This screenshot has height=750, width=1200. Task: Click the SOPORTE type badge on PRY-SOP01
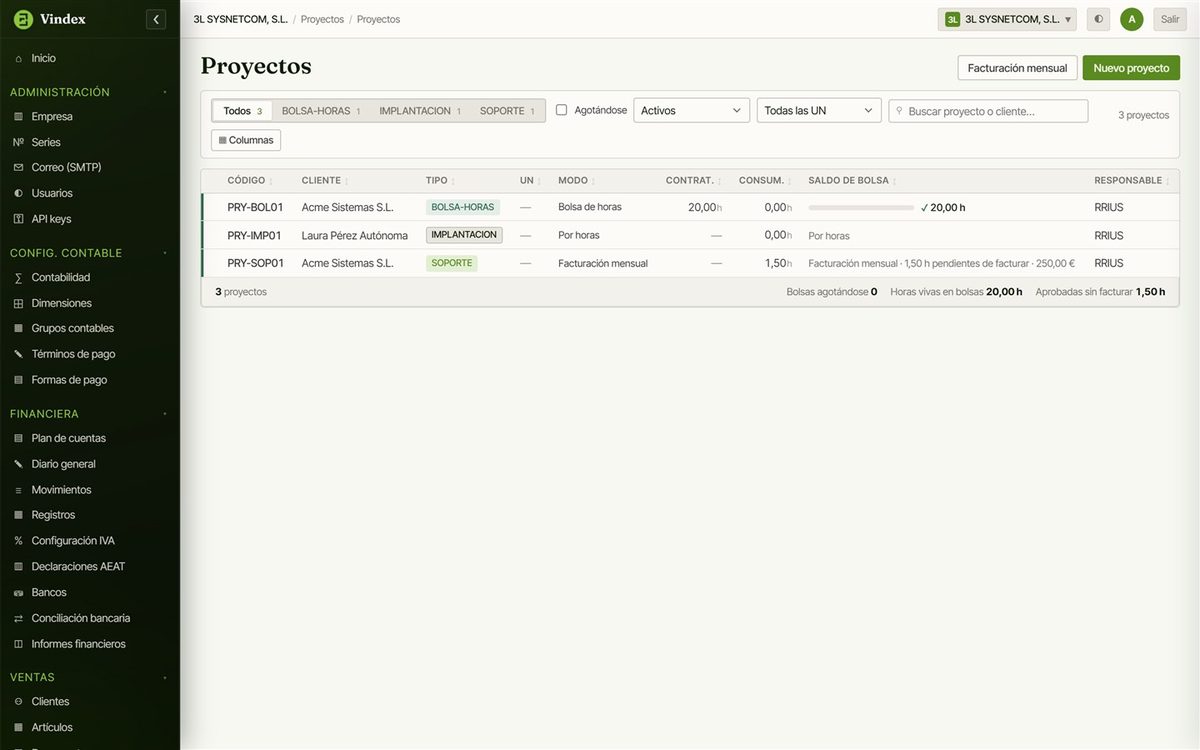[452, 263]
